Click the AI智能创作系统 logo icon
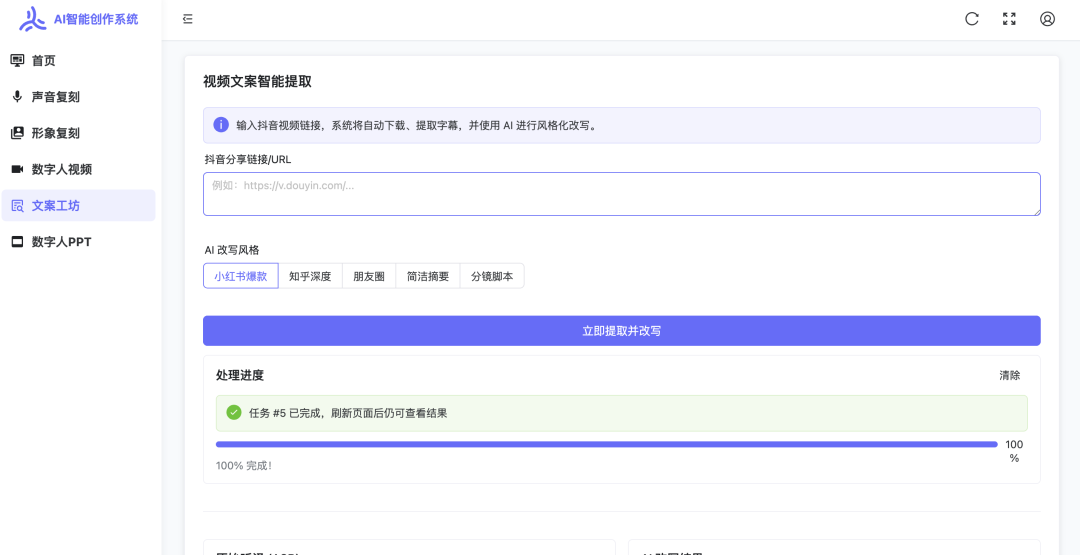 32,19
